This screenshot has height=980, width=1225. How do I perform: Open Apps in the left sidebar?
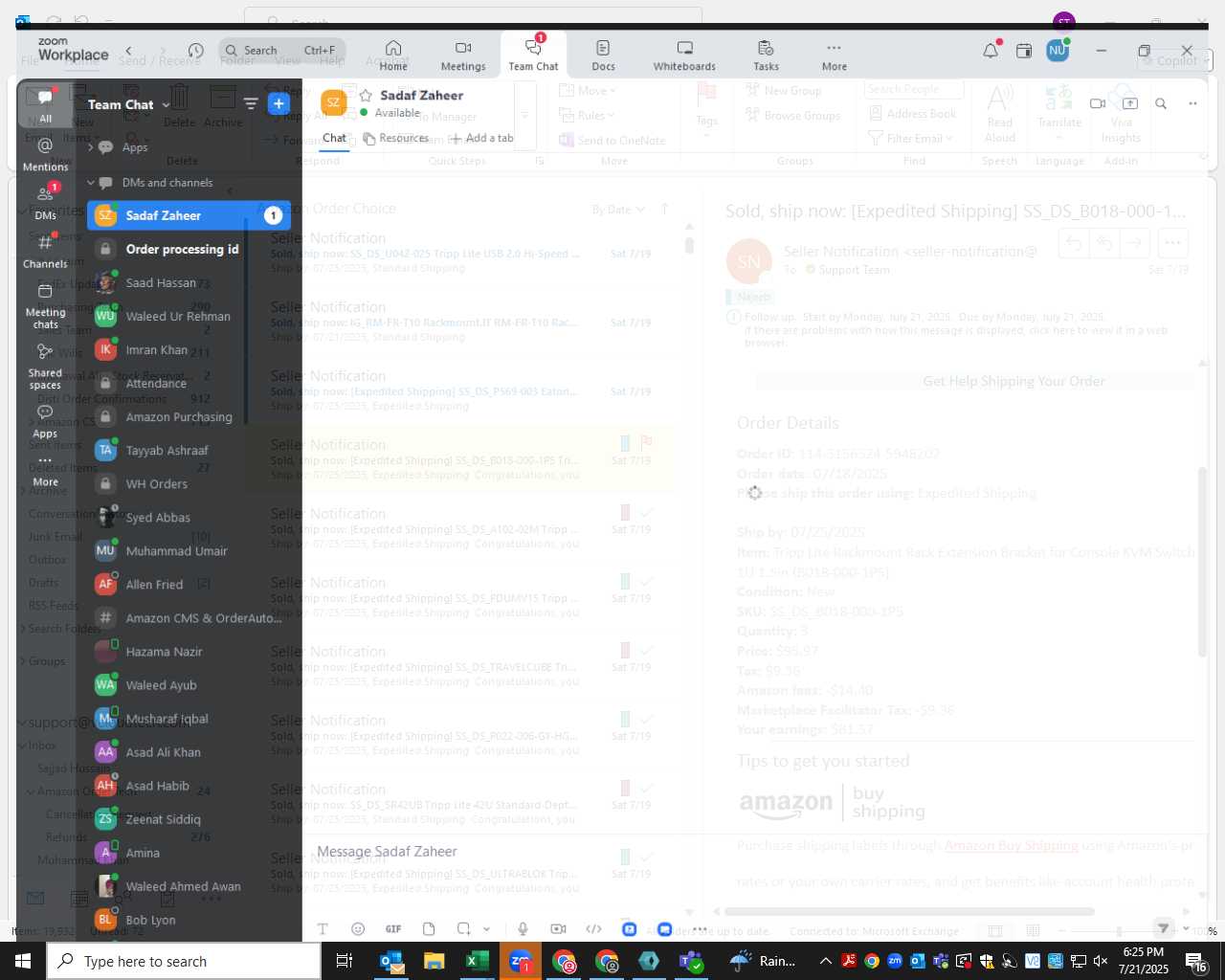[x=45, y=420]
